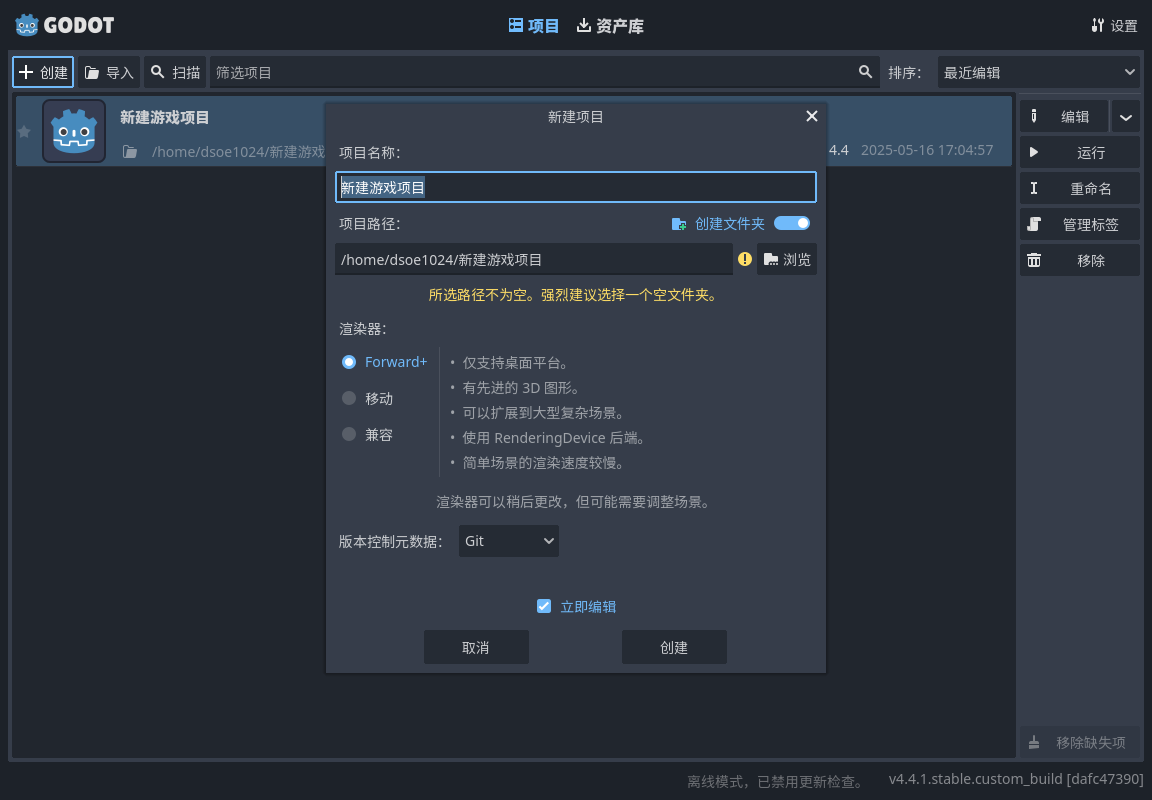Select the Forward+ renderer

pyautogui.click(x=384, y=362)
